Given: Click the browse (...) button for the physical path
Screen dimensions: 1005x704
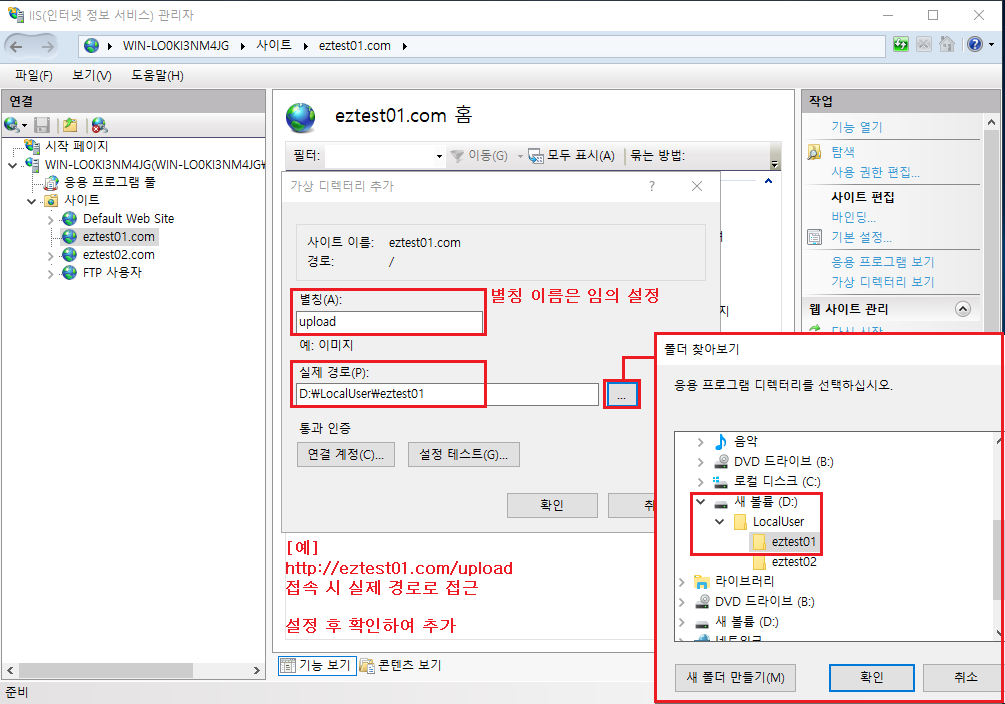Looking at the screenshot, I should [621, 395].
